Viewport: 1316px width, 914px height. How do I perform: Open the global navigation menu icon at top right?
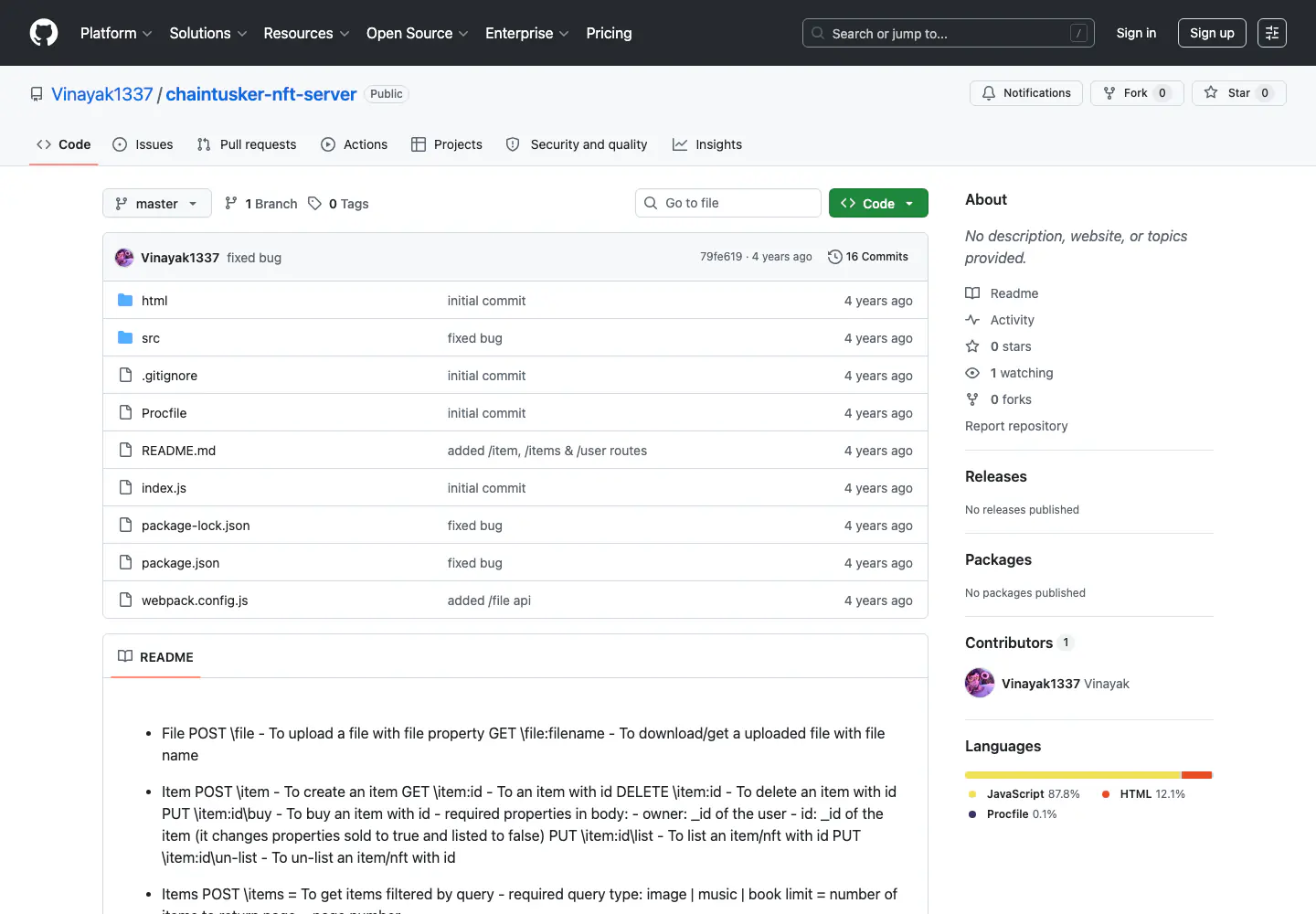[x=1272, y=33]
